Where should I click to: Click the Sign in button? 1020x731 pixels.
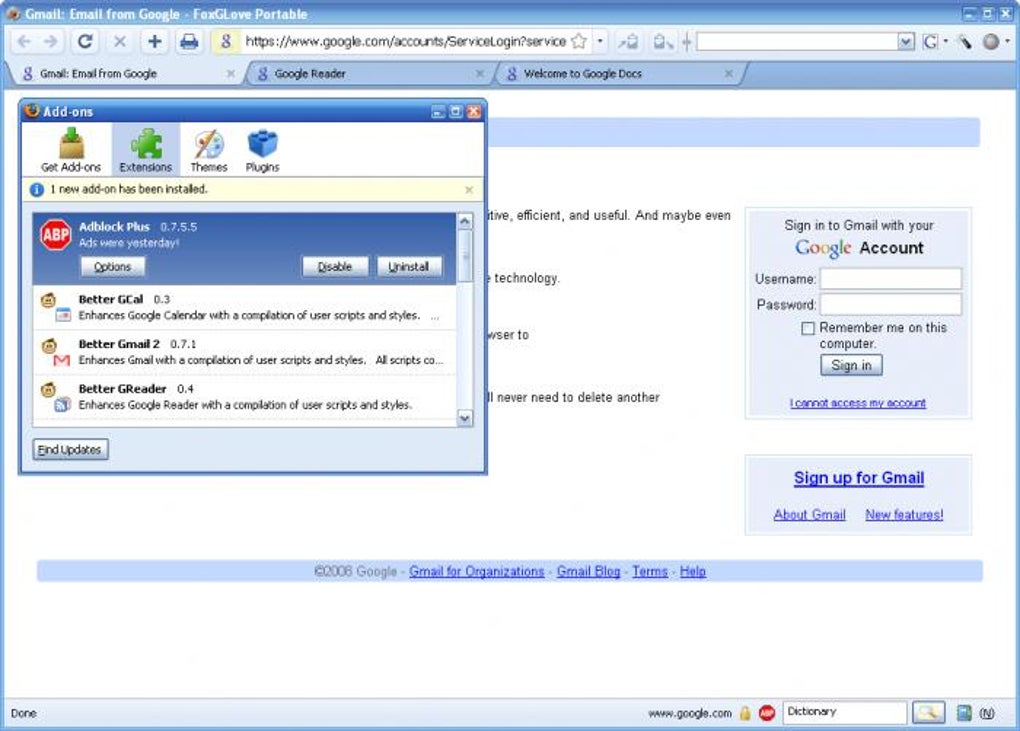[851, 366]
